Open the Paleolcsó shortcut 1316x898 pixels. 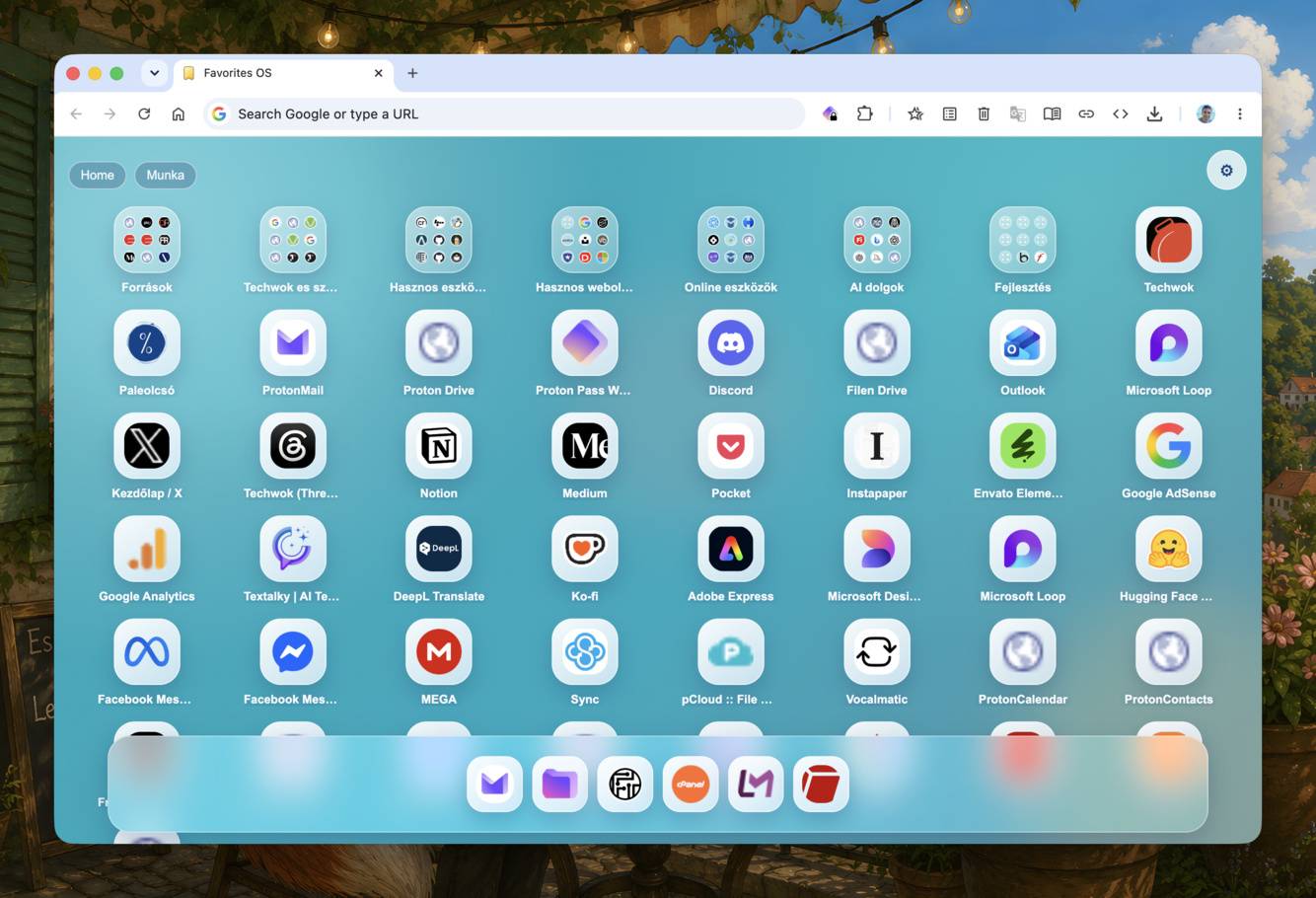coord(147,342)
